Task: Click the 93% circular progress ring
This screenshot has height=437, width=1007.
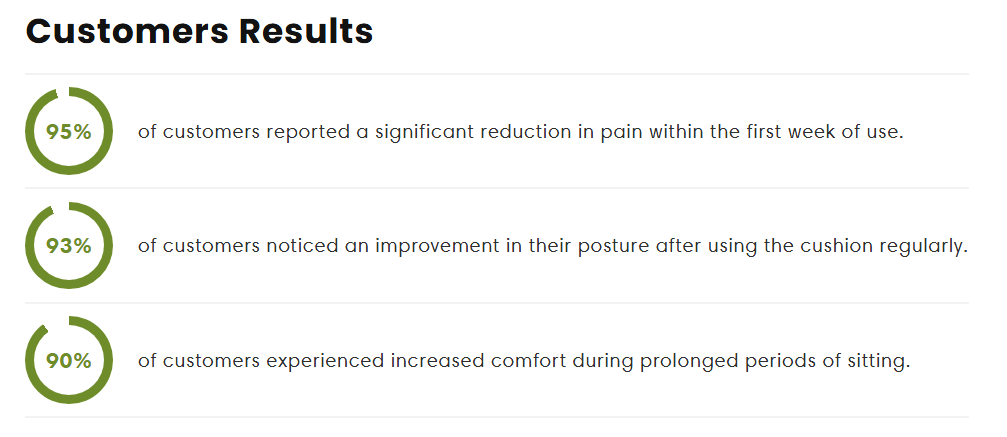Action: click(x=69, y=245)
